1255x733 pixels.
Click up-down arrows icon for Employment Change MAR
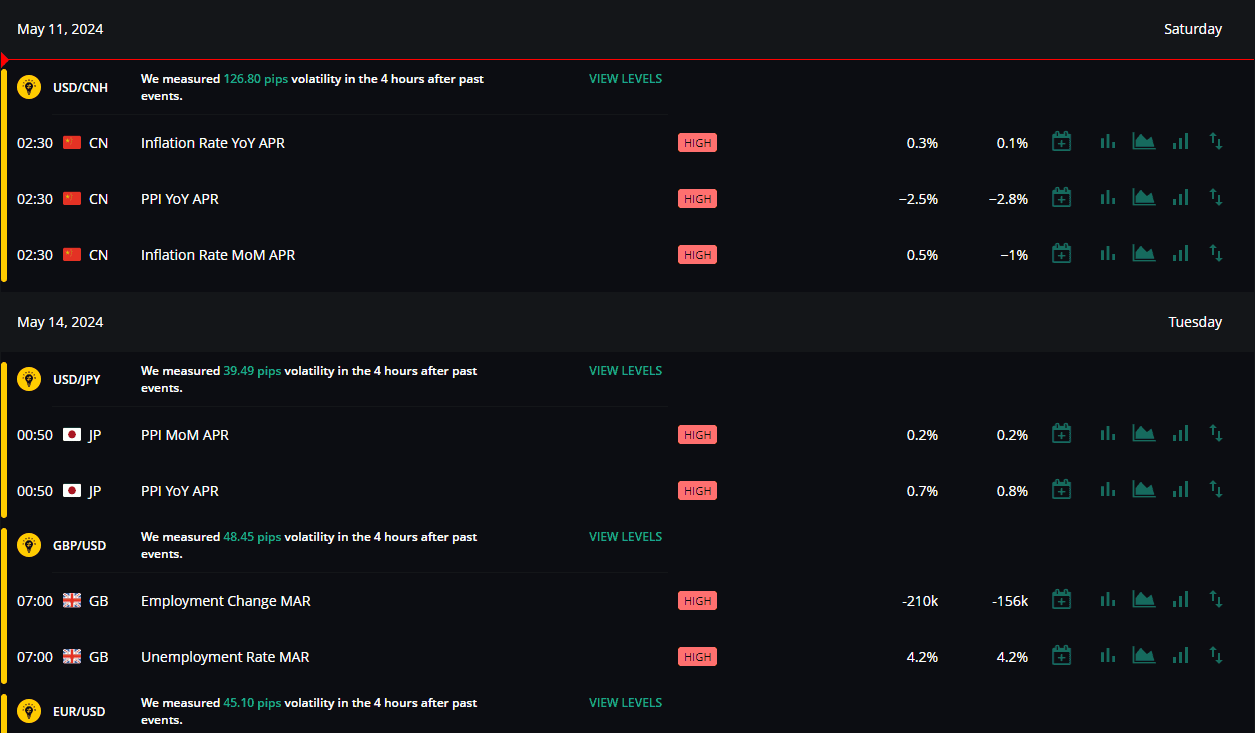click(1216, 600)
